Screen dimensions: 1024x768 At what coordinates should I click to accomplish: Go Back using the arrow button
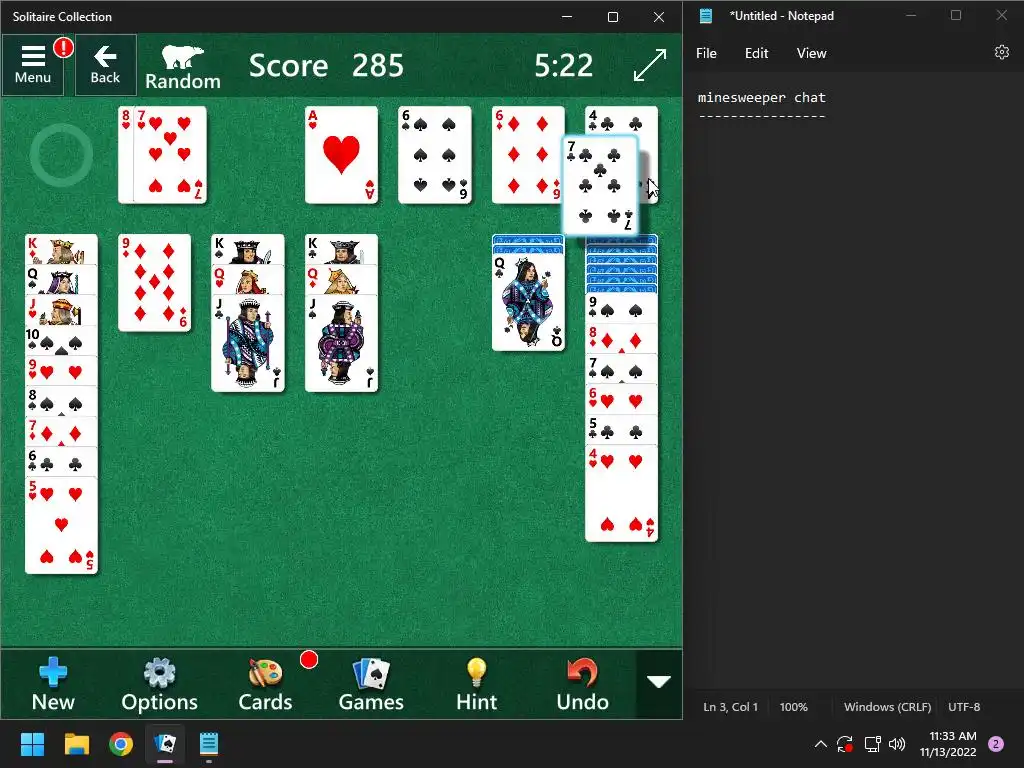coord(105,65)
